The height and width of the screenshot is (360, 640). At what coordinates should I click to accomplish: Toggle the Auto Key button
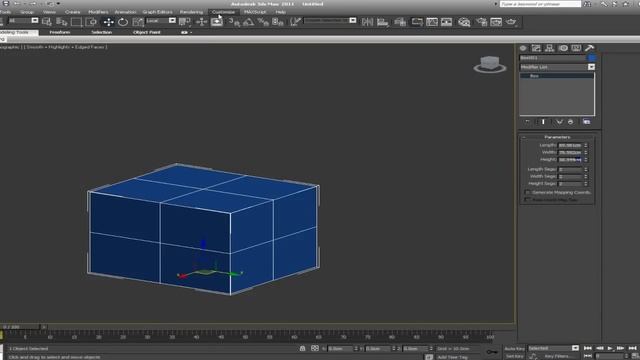(x=514, y=349)
